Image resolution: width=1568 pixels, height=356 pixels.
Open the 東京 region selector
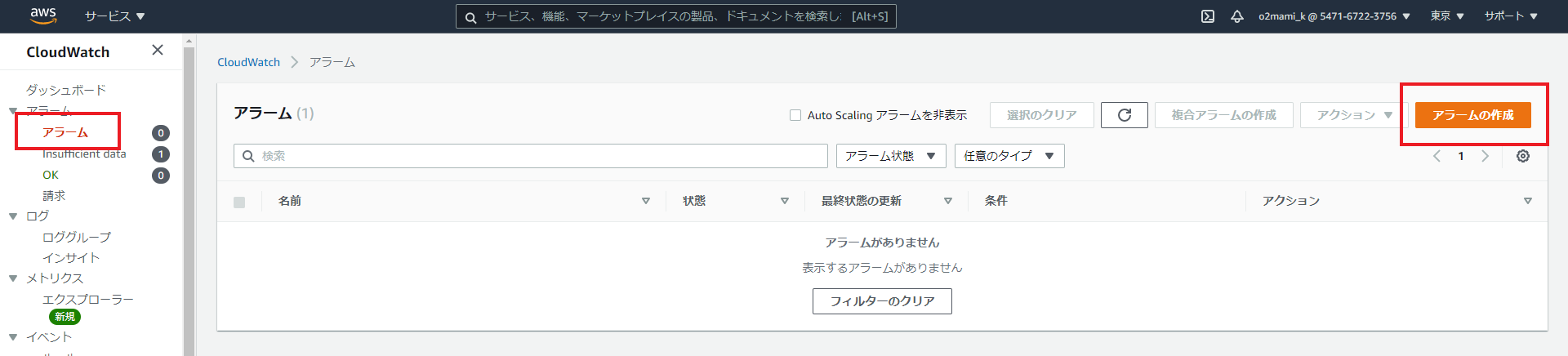point(1446,16)
